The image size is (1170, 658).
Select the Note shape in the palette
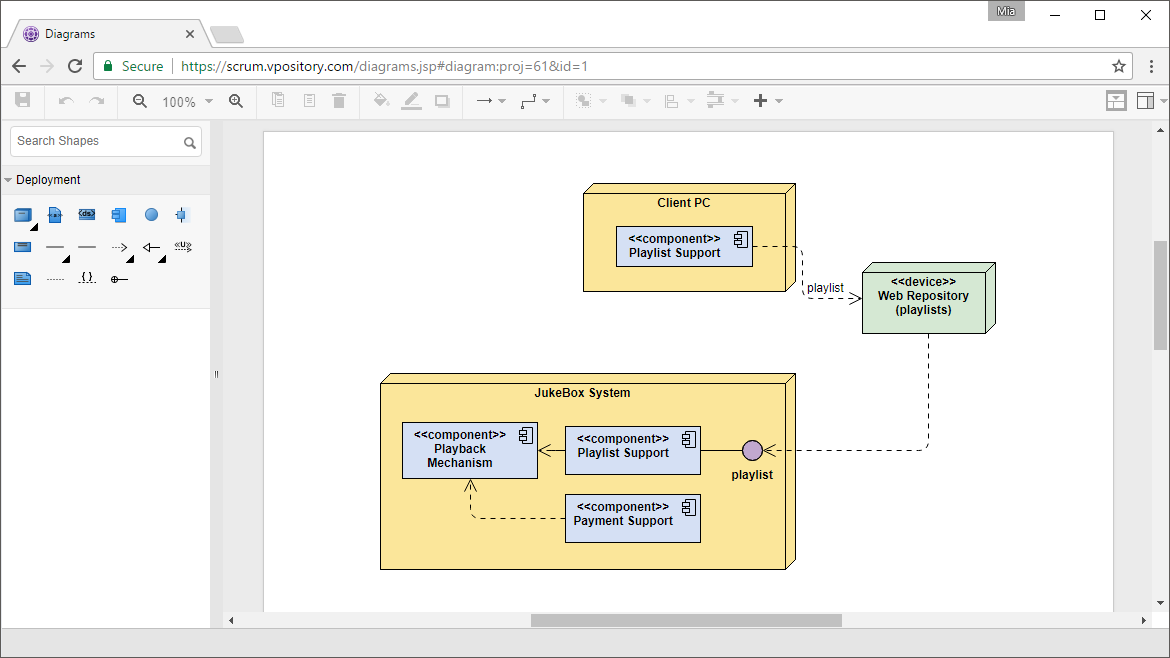22,279
